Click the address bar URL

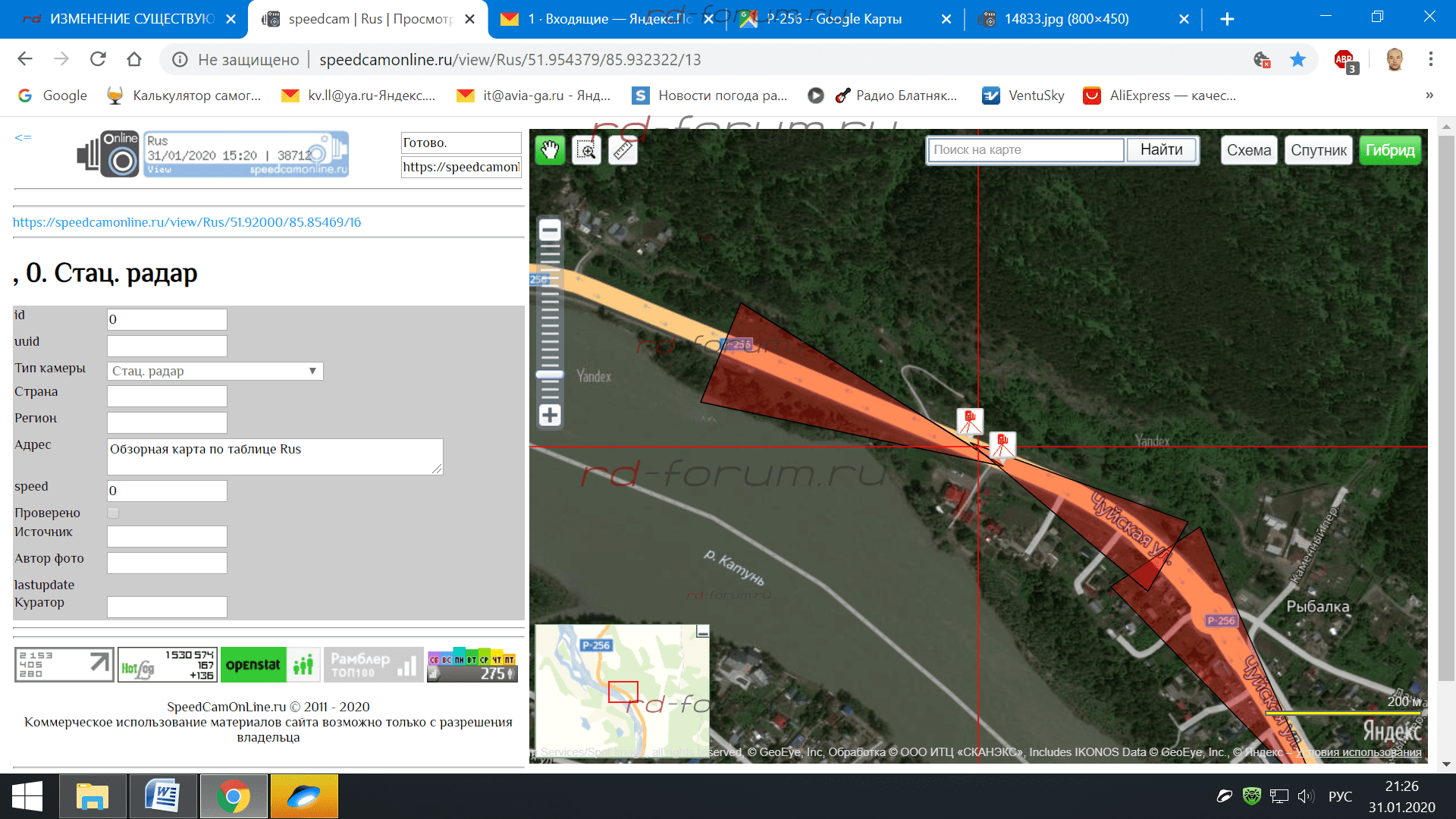point(510,59)
